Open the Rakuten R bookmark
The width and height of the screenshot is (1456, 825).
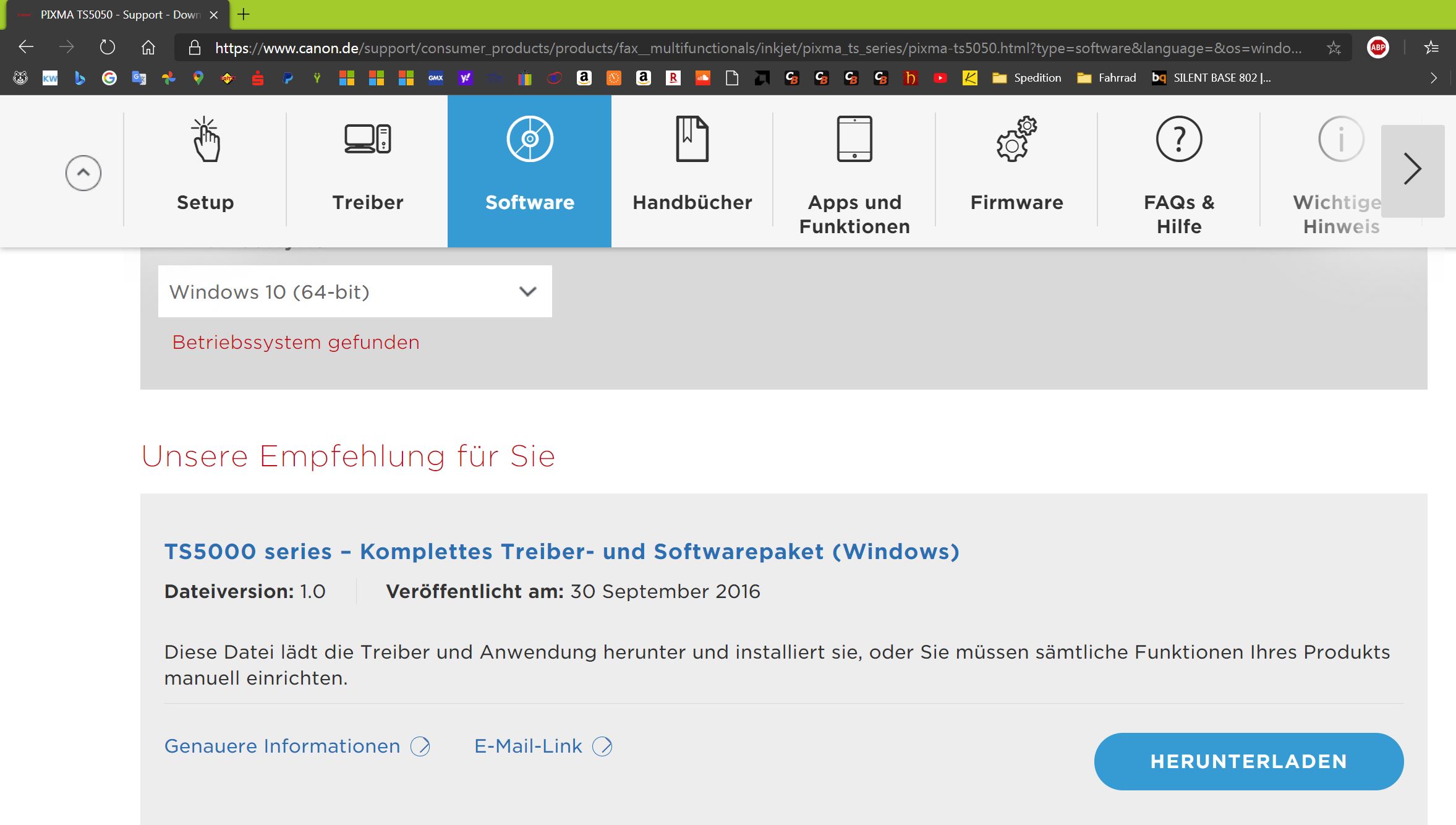tap(673, 78)
